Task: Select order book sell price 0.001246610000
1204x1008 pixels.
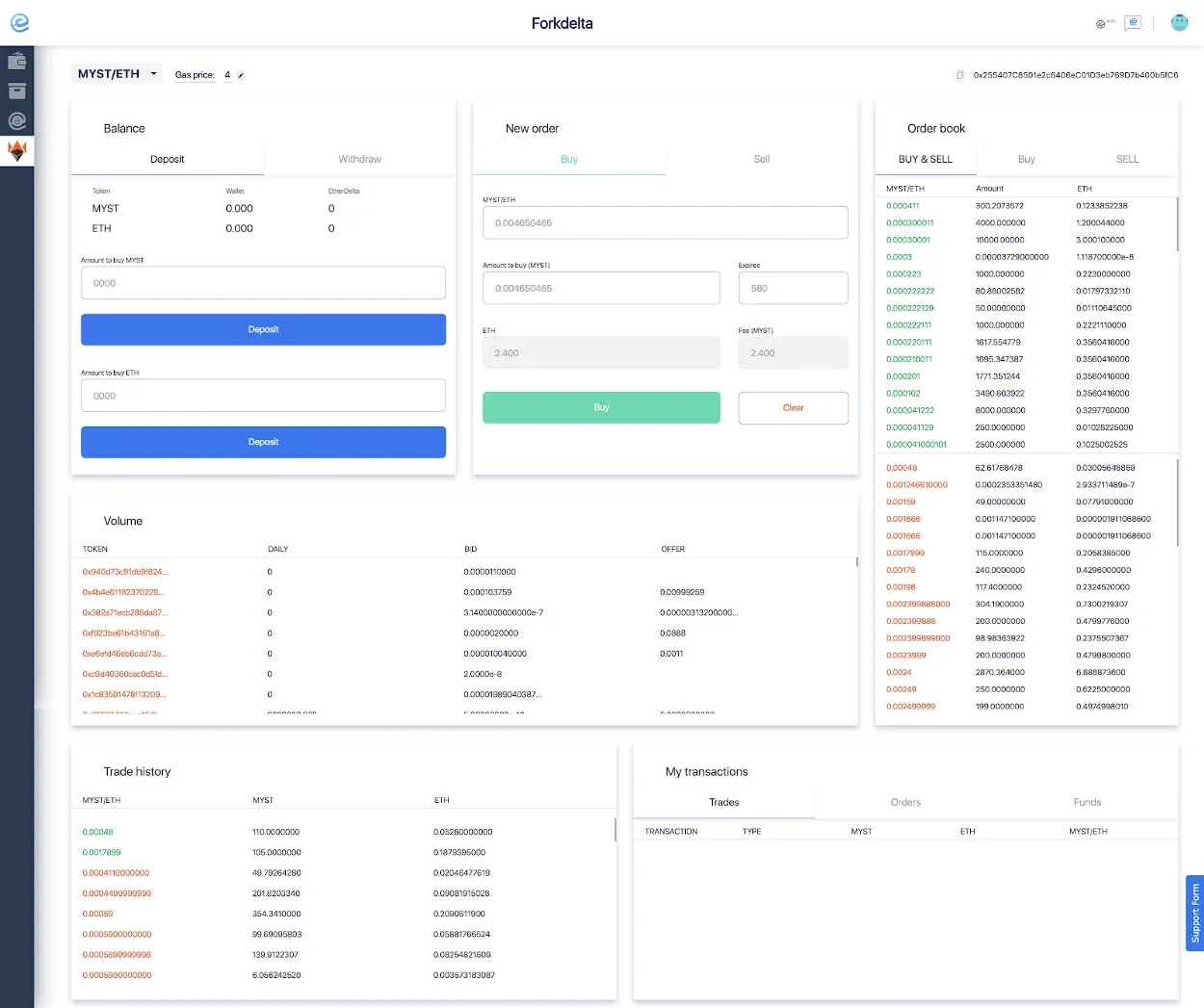Action: coord(917,485)
